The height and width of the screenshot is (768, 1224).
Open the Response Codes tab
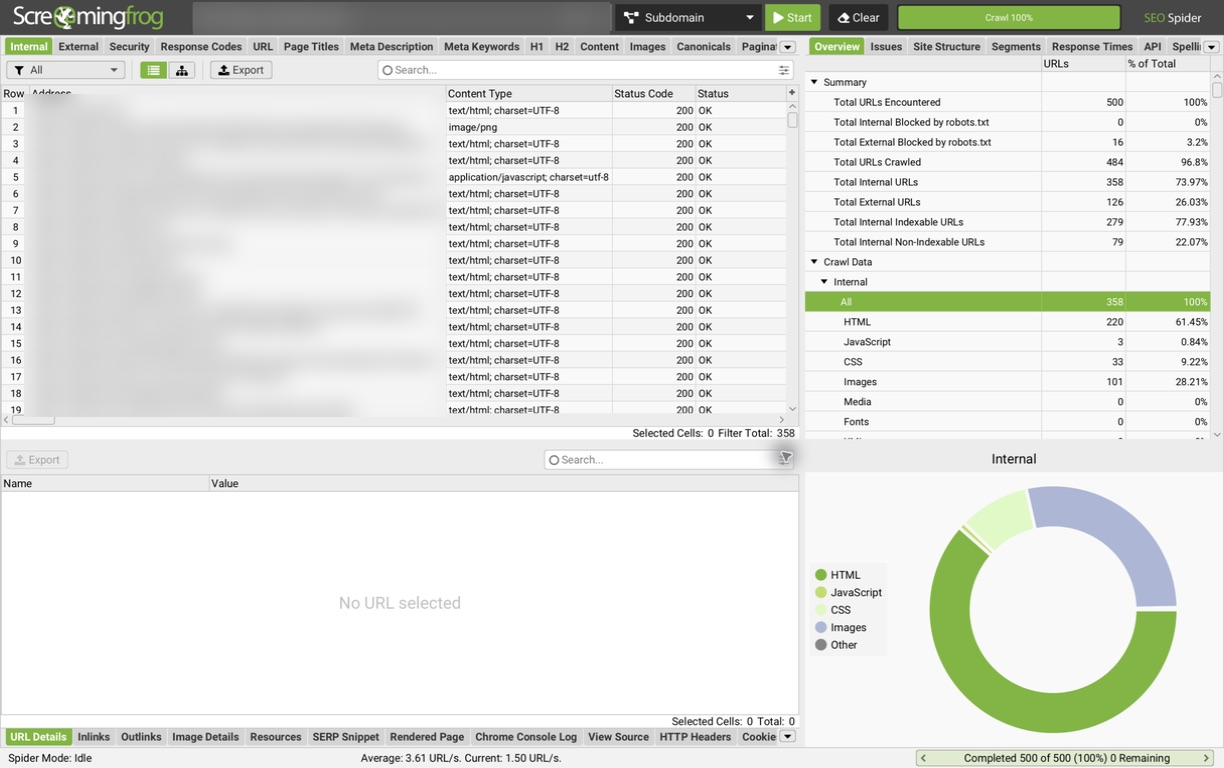pyautogui.click(x=201, y=47)
